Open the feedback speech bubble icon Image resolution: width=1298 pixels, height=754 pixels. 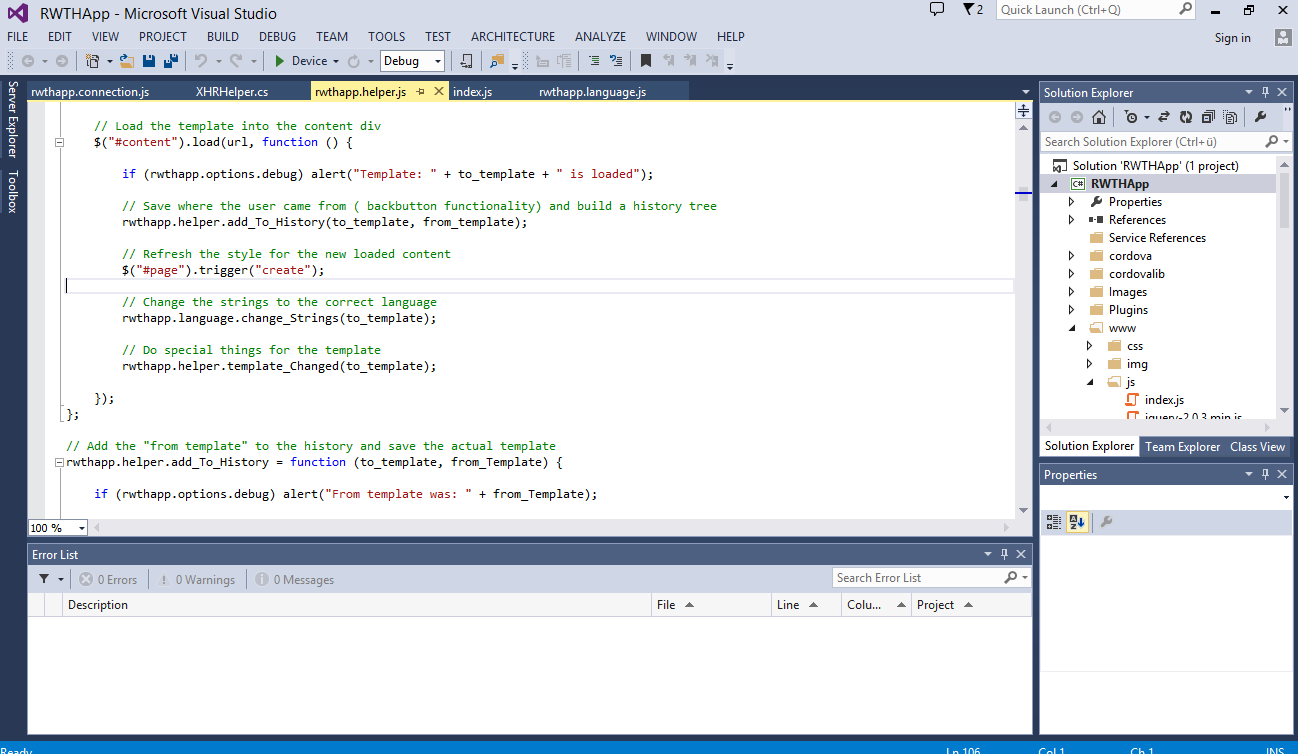point(937,9)
